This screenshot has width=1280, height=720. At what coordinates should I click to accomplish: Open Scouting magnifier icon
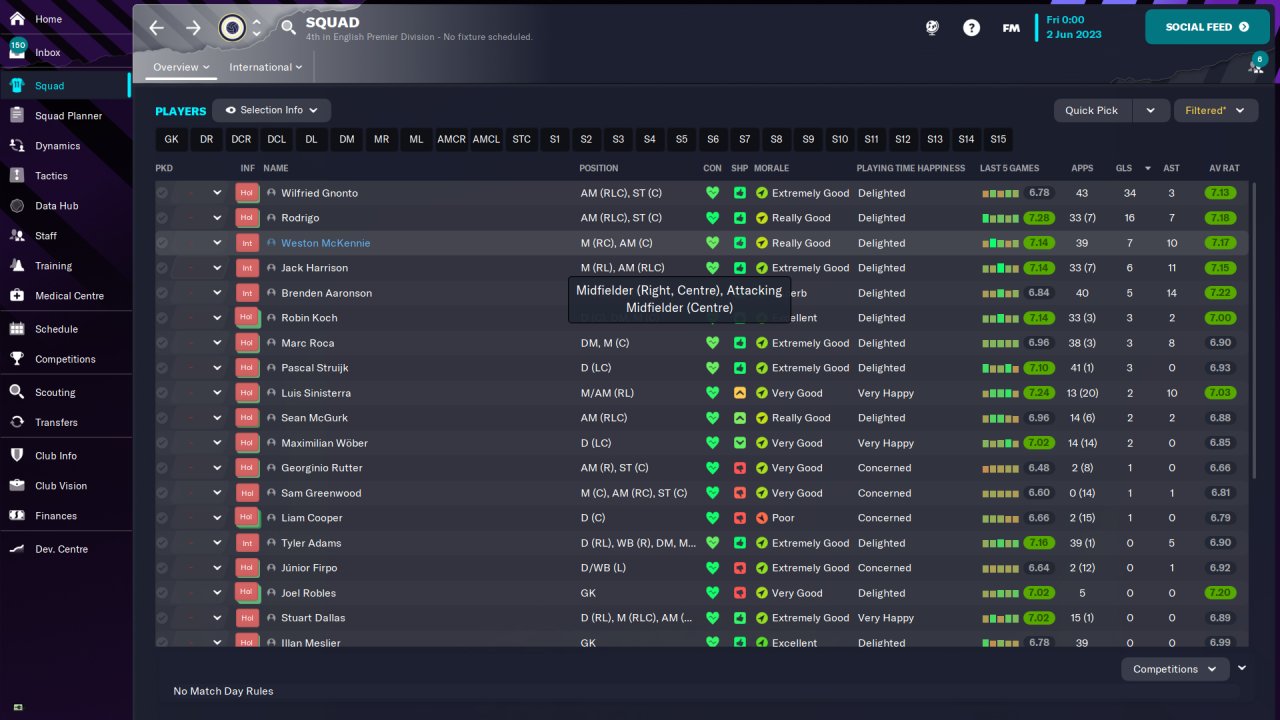(17, 392)
